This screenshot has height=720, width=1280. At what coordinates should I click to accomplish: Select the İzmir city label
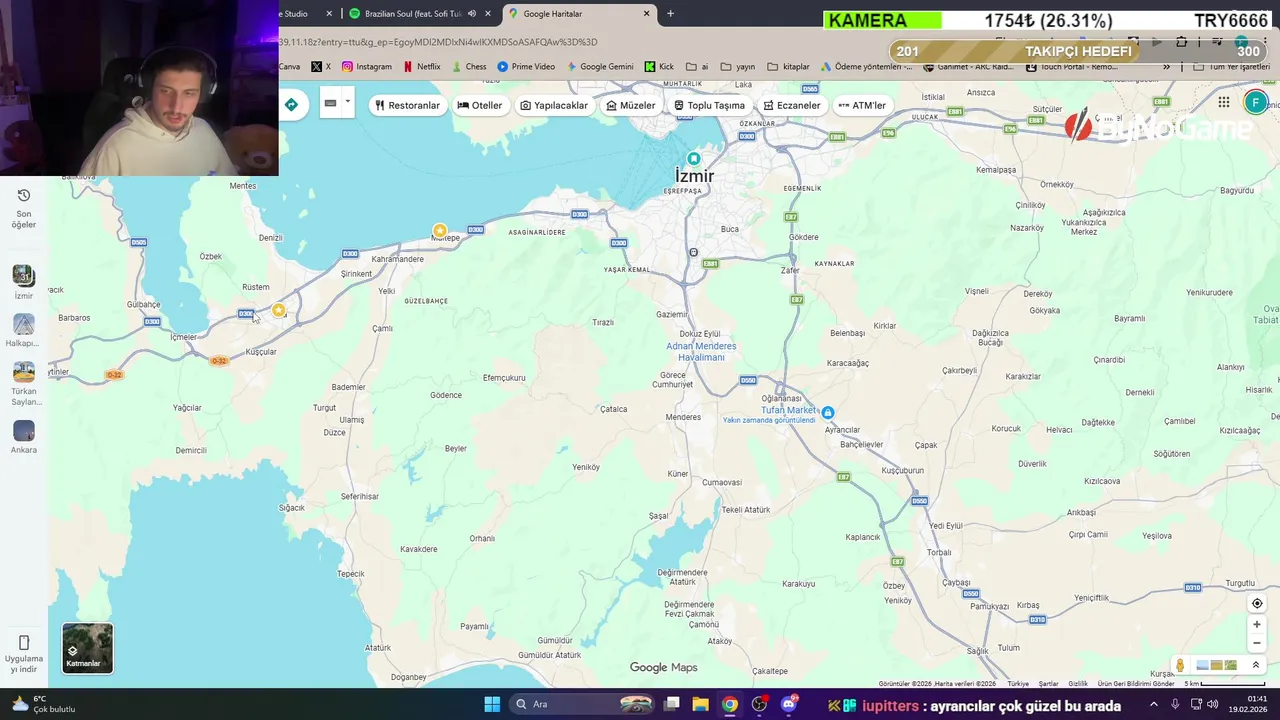[x=694, y=176]
